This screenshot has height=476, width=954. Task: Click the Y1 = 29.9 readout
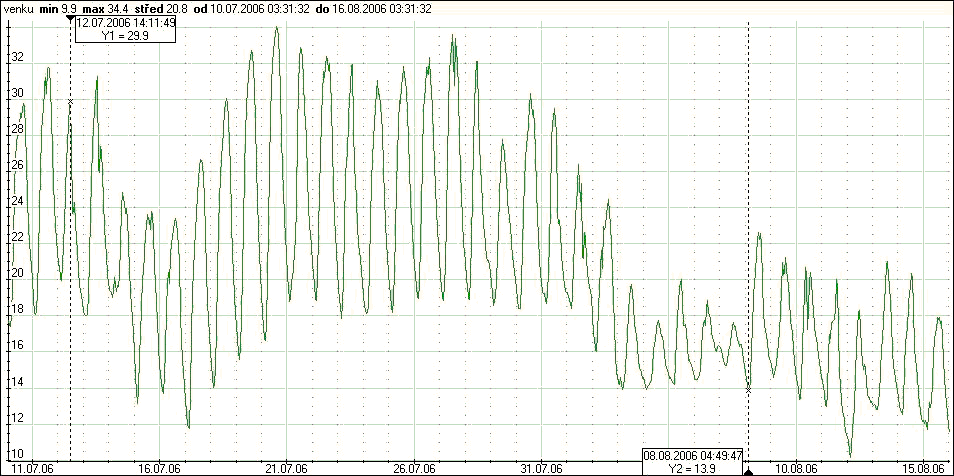pyautogui.click(x=124, y=34)
